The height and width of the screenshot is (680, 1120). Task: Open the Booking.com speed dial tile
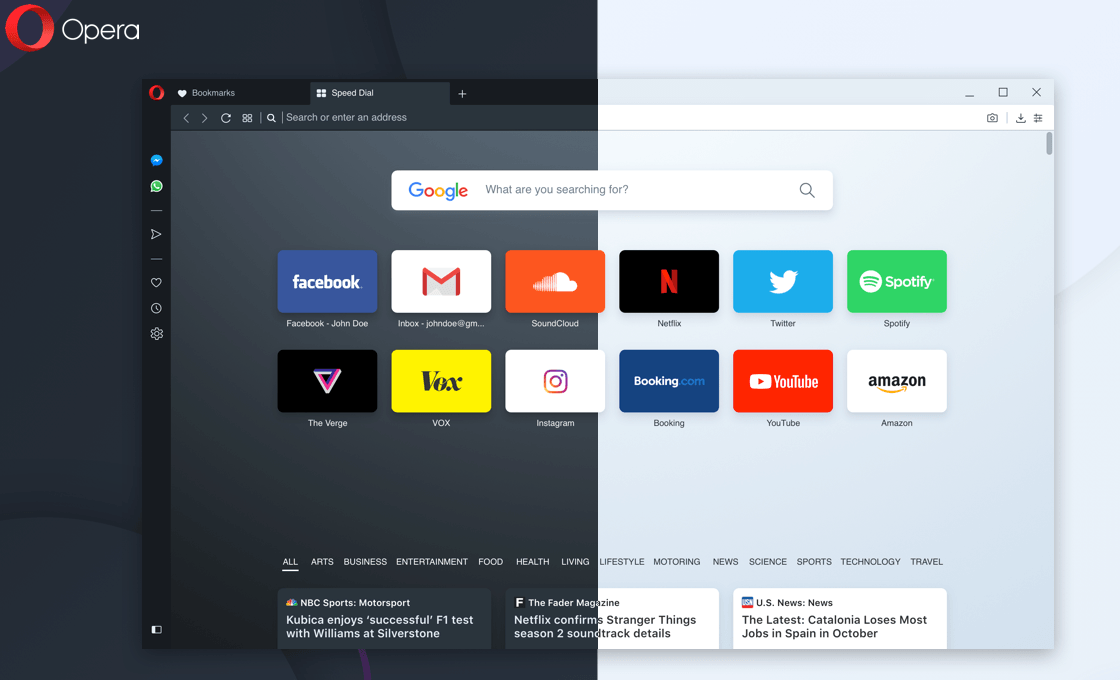pyautogui.click(x=669, y=381)
